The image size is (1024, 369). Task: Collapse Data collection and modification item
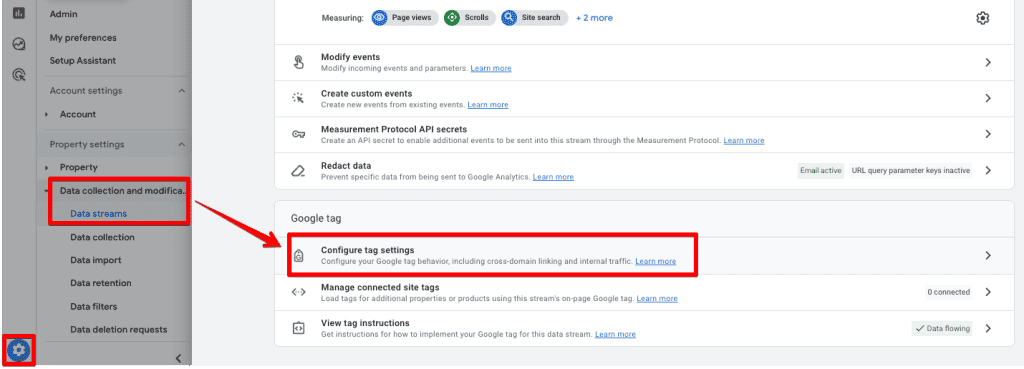pos(46,191)
